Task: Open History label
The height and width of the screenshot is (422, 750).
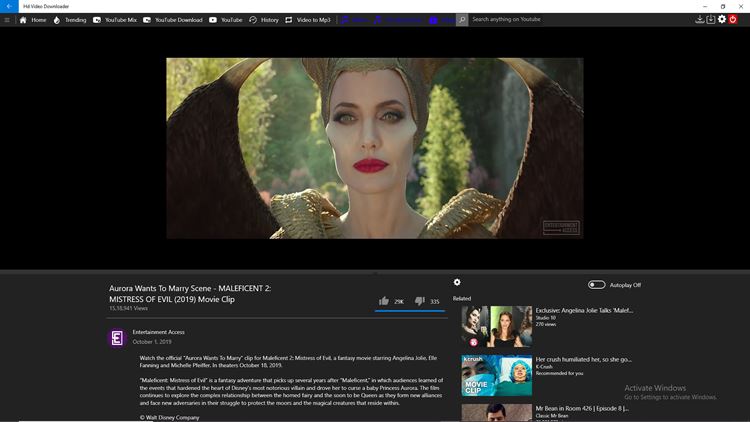Action: coord(270,20)
